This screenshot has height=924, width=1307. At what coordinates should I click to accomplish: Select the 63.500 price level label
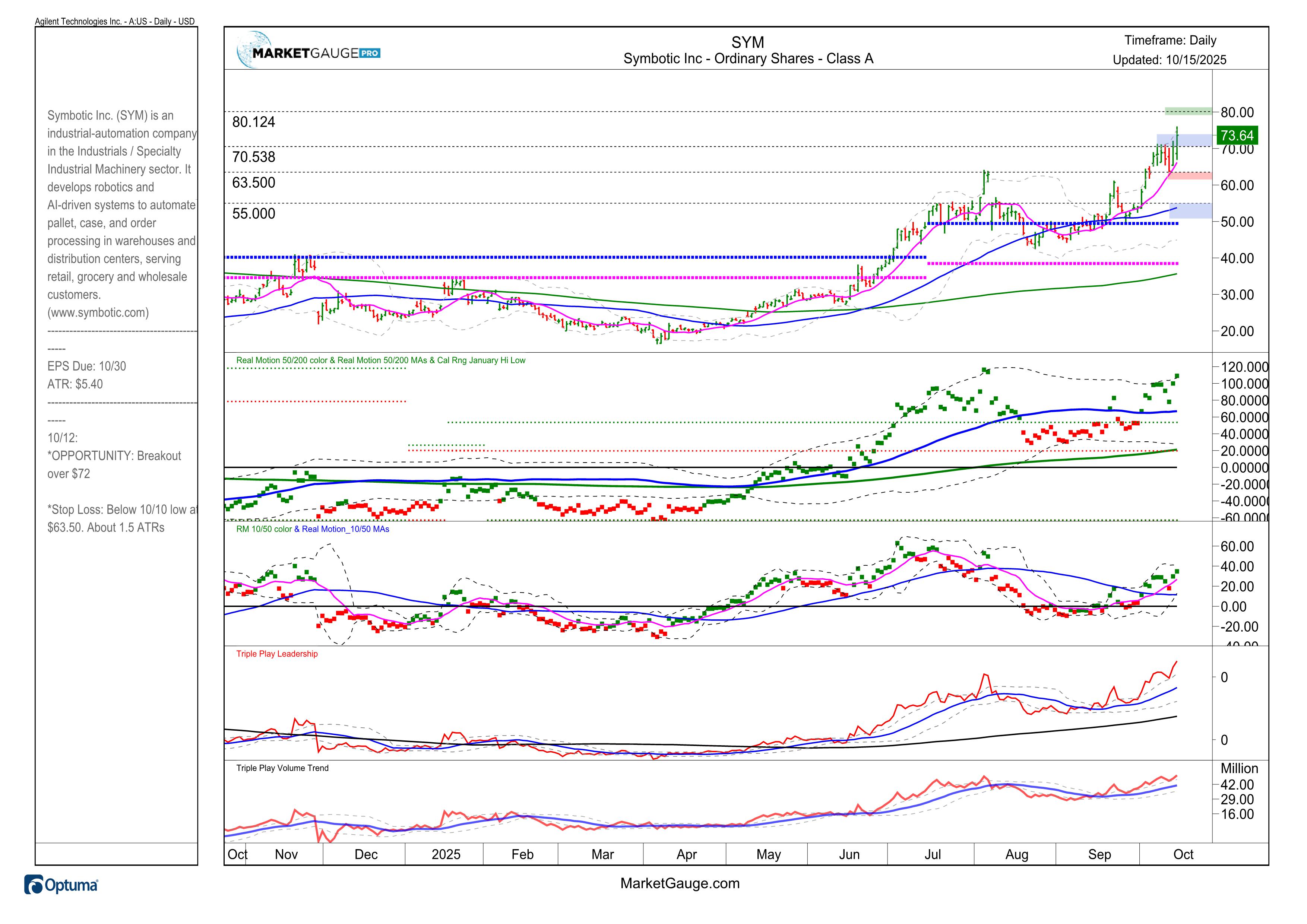coord(253,182)
